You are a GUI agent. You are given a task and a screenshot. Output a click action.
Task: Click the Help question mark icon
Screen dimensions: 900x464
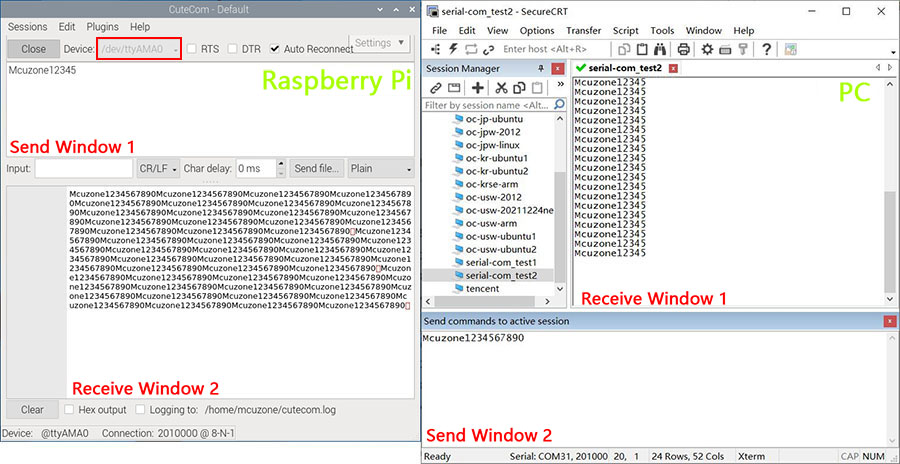766,49
